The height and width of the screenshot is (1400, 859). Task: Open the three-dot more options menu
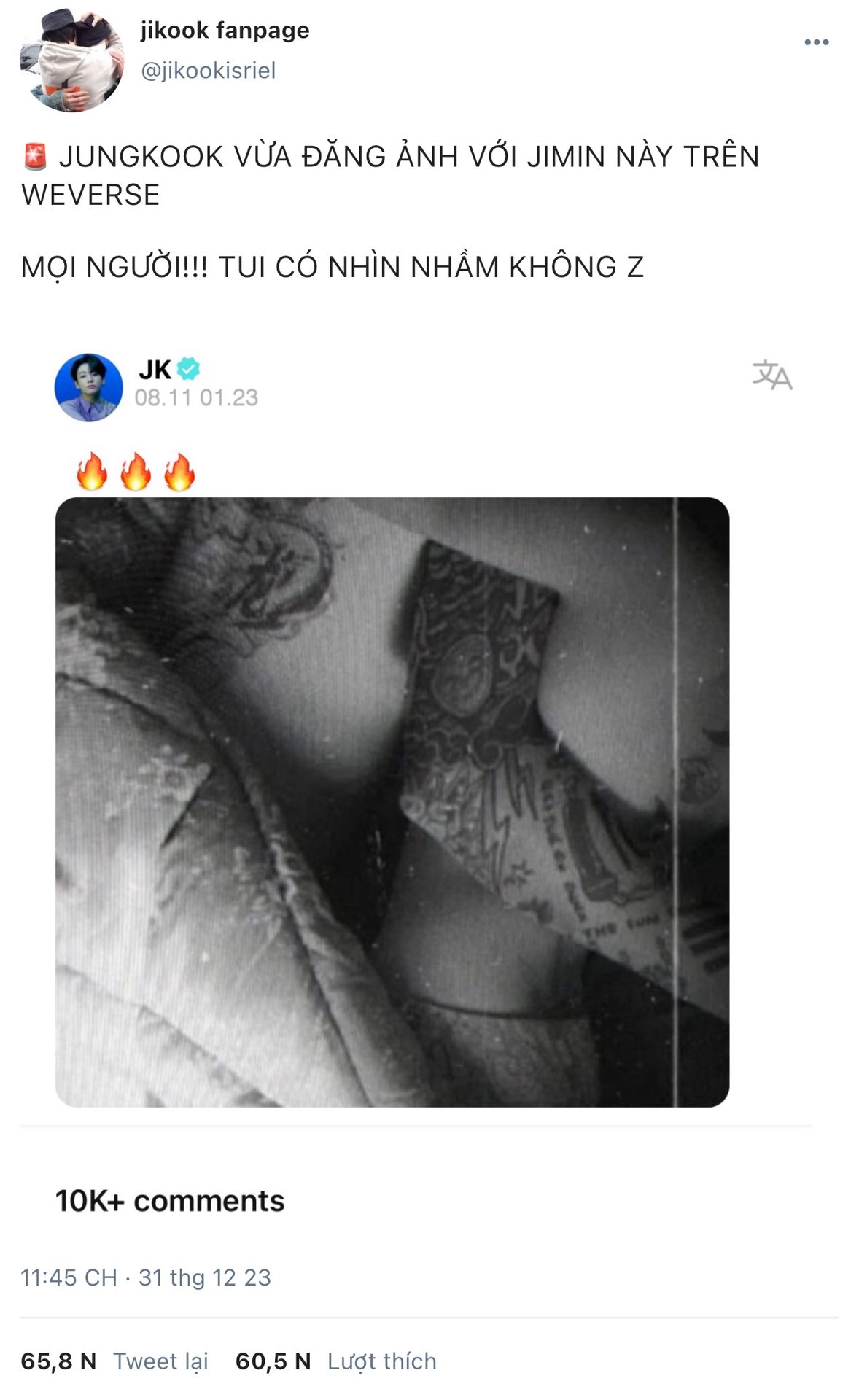[x=816, y=42]
